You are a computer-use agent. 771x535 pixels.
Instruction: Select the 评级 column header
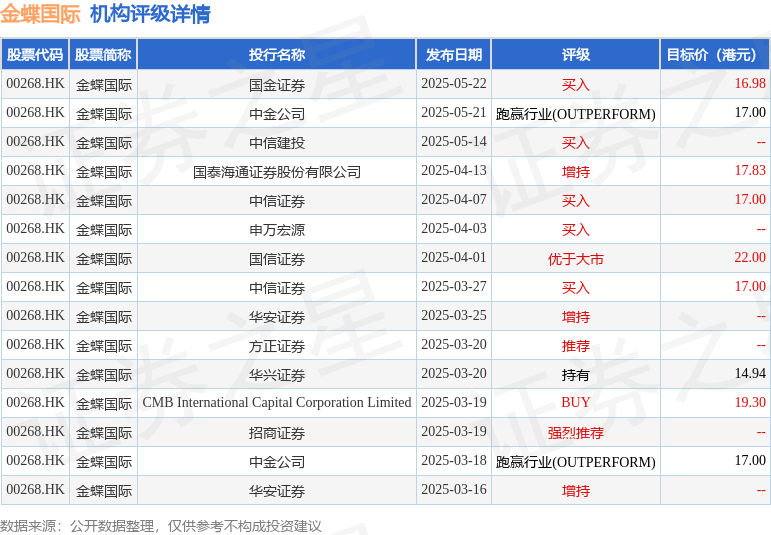[x=576, y=55]
